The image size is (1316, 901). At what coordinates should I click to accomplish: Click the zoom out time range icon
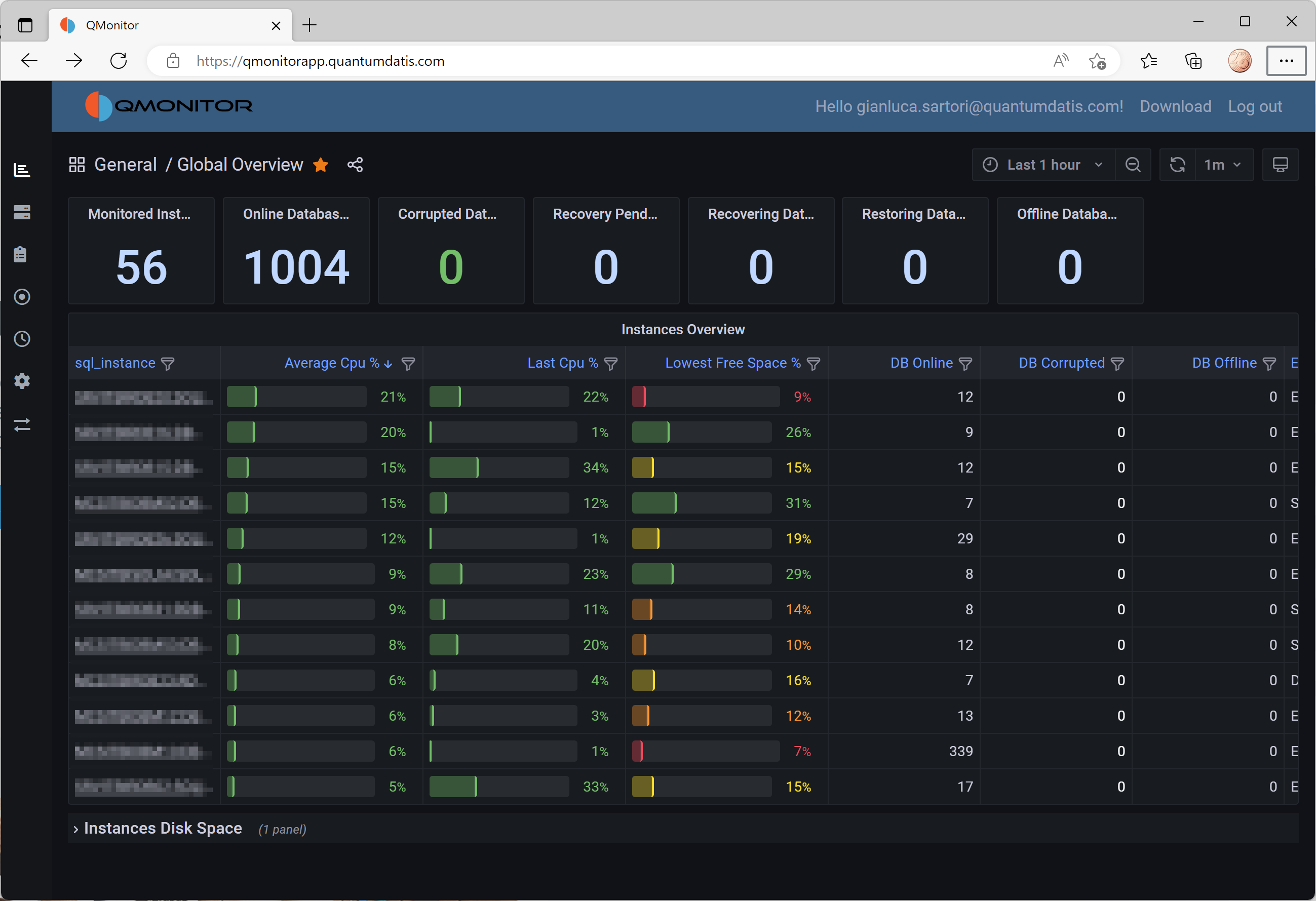point(1133,165)
